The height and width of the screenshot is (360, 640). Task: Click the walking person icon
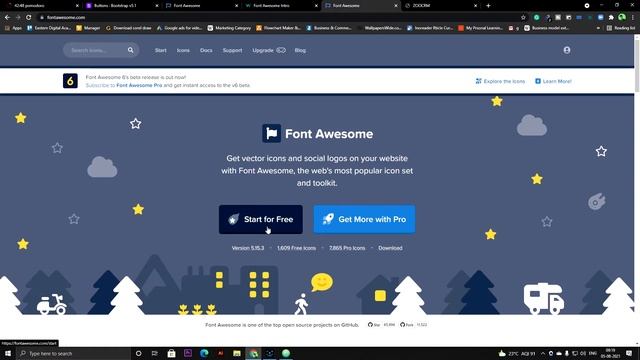click(301, 304)
